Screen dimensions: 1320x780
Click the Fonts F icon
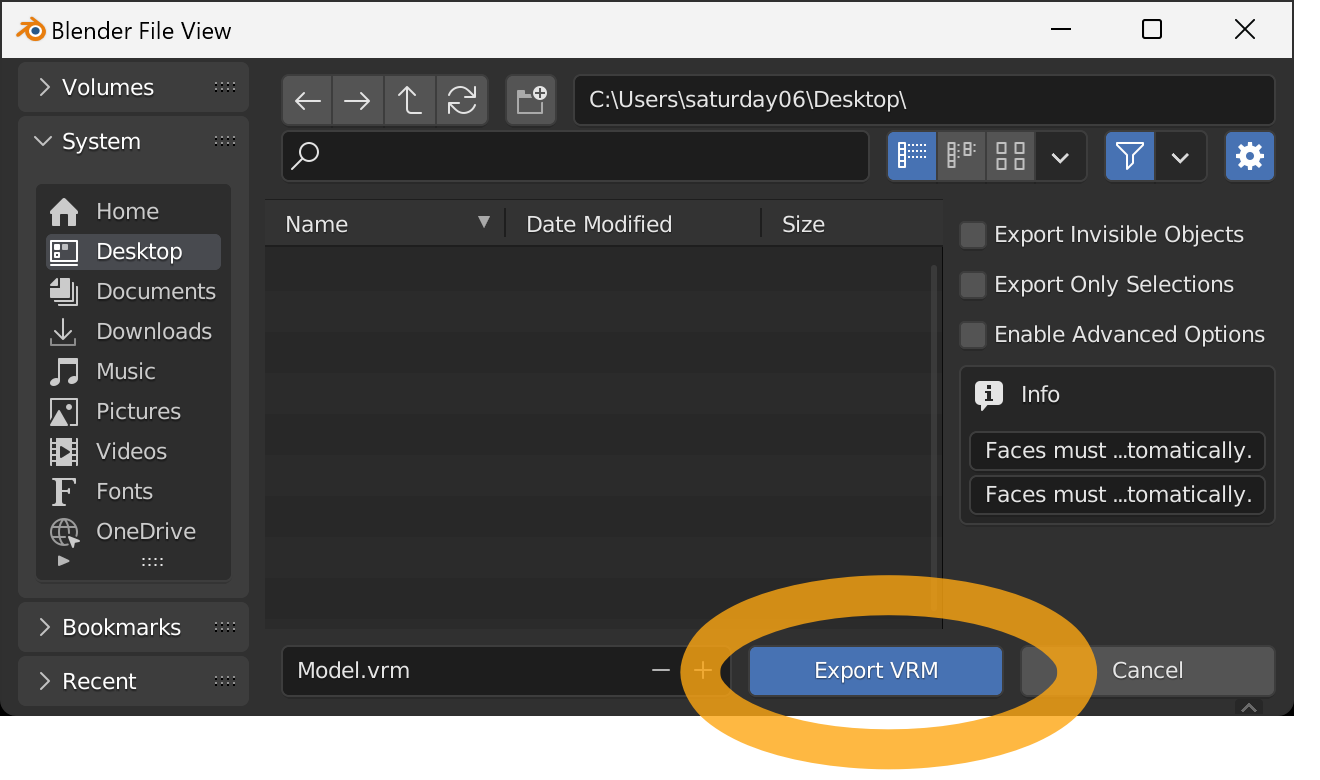pos(64,491)
